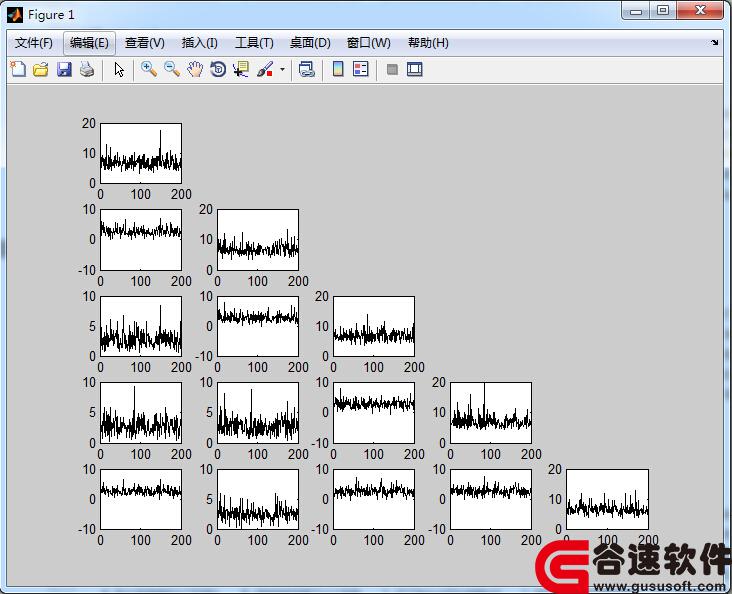Select the Data Cursor tool
732x594 pixels.
(241, 69)
